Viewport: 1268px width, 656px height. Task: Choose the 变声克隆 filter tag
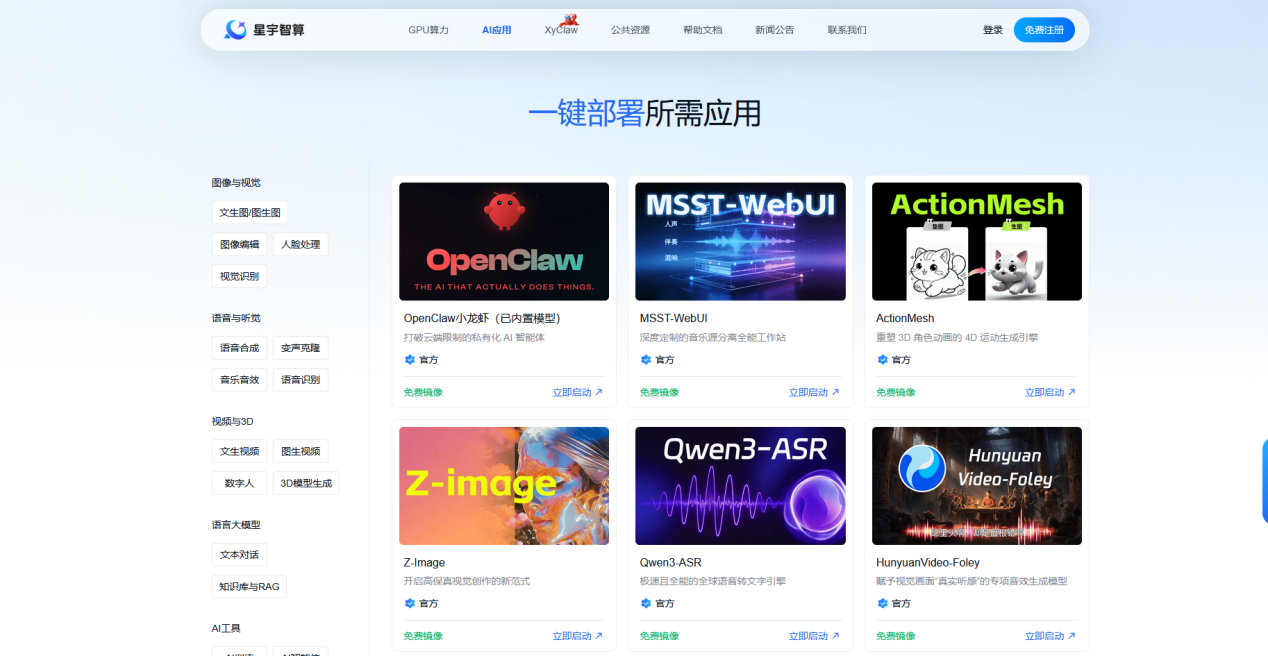(x=301, y=348)
